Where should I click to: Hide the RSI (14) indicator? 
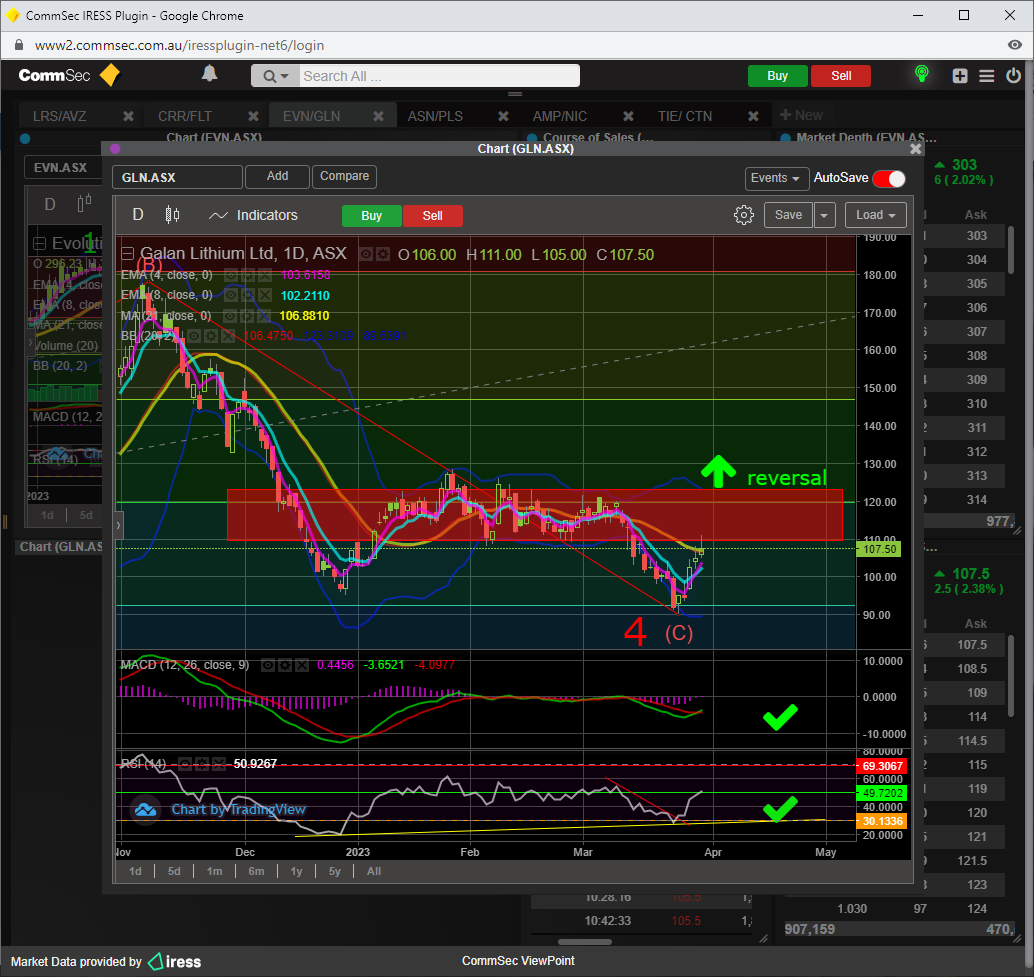point(185,764)
